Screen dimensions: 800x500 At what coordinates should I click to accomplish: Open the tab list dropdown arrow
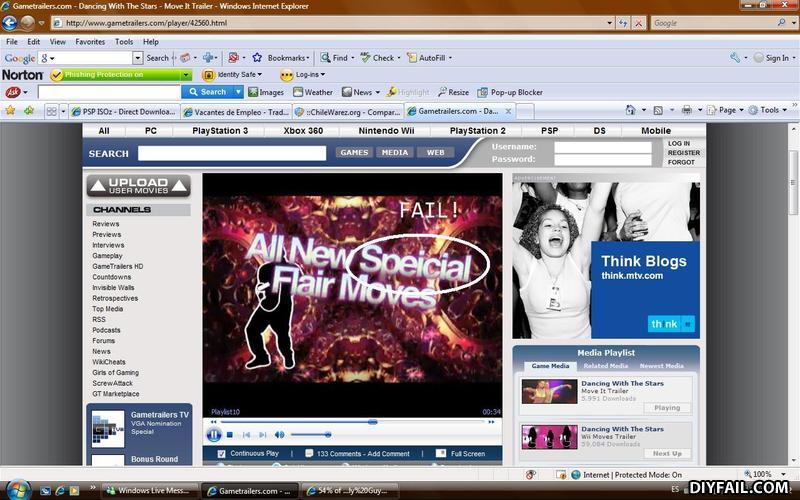pyautogui.click(x=63, y=111)
